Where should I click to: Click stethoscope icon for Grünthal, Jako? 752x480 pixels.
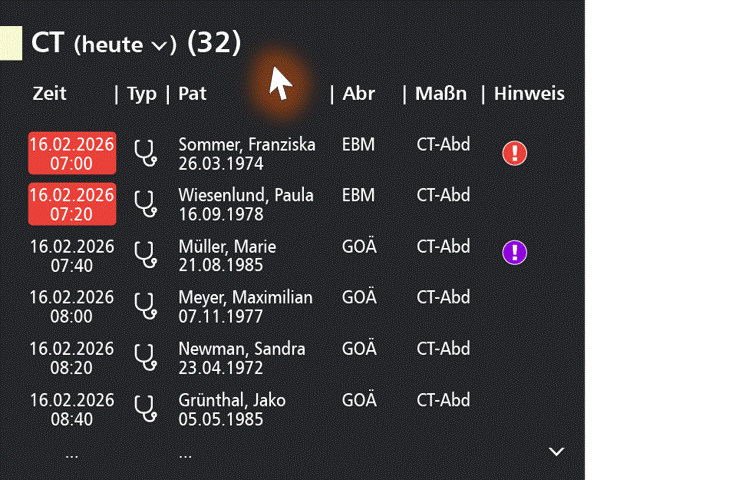tap(146, 408)
